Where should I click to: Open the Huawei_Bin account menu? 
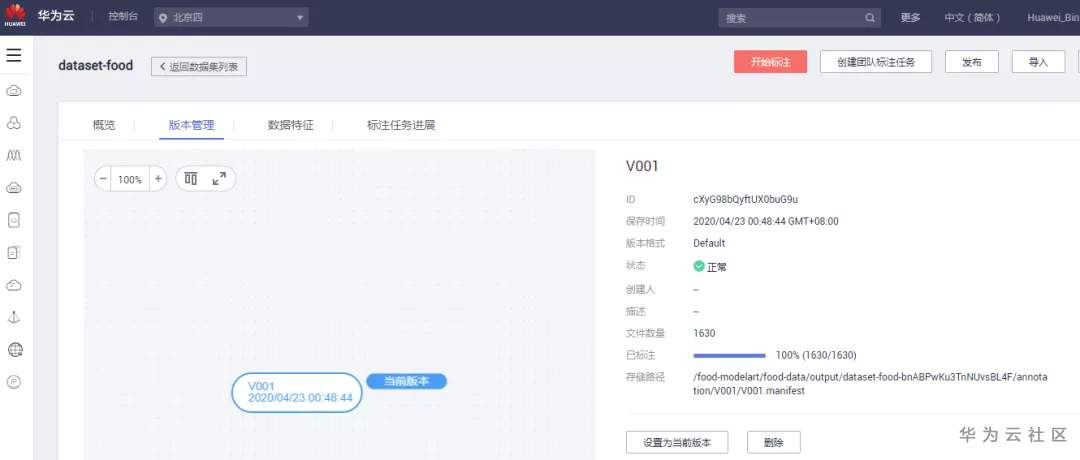[x=1053, y=18]
